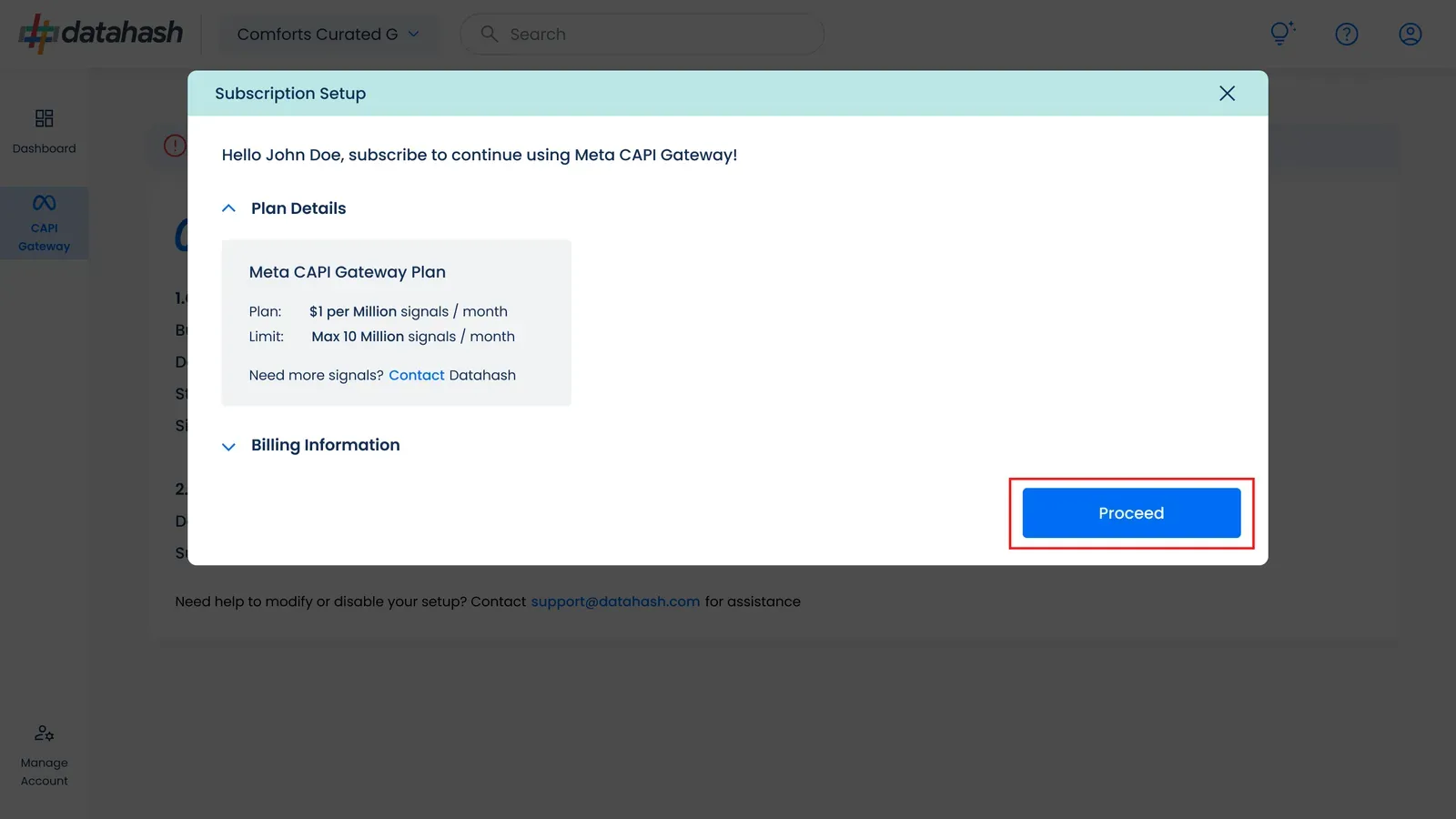The height and width of the screenshot is (819, 1456).
Task: Click the lightbulb tips icon
Action: (x=1282, y=34)
